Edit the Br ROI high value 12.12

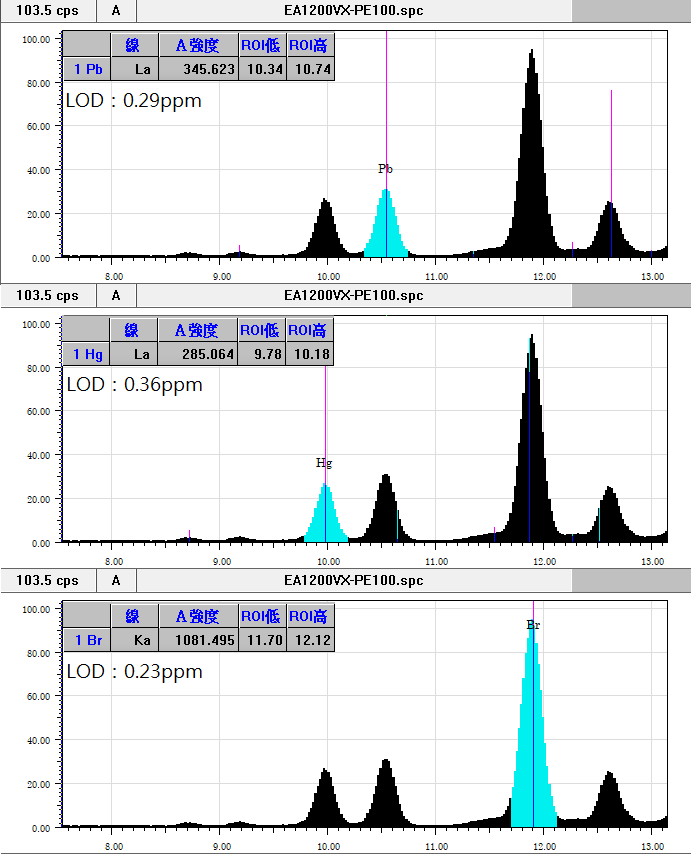(x=310, y=640)
